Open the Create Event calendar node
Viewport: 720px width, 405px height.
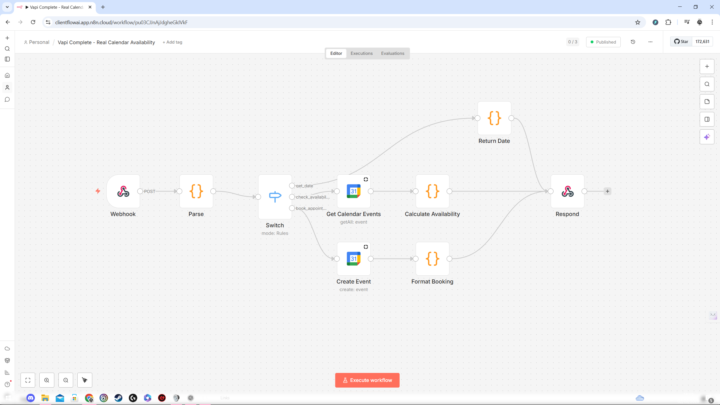(x=354, y=259)
